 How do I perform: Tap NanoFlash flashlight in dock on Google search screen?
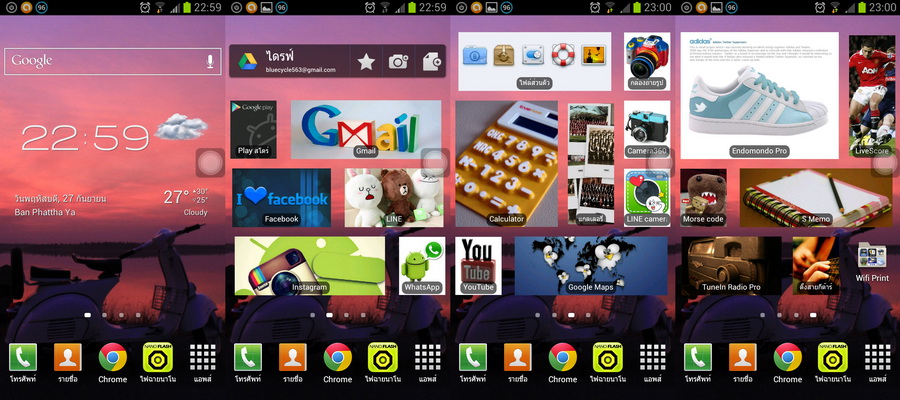pyautogui.click(x=157, y=363)
